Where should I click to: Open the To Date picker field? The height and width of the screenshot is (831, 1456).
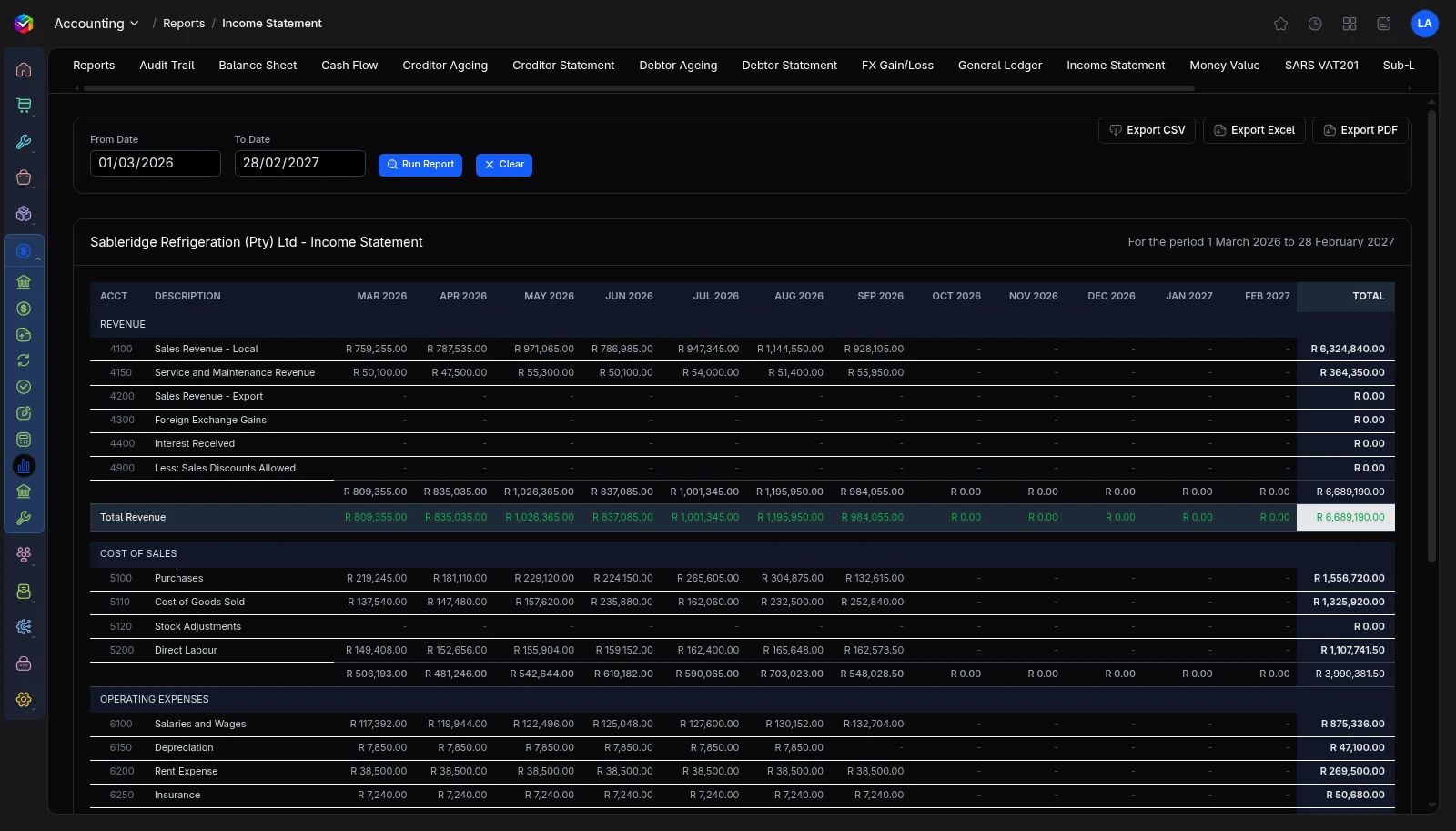[x=300, y=163]
